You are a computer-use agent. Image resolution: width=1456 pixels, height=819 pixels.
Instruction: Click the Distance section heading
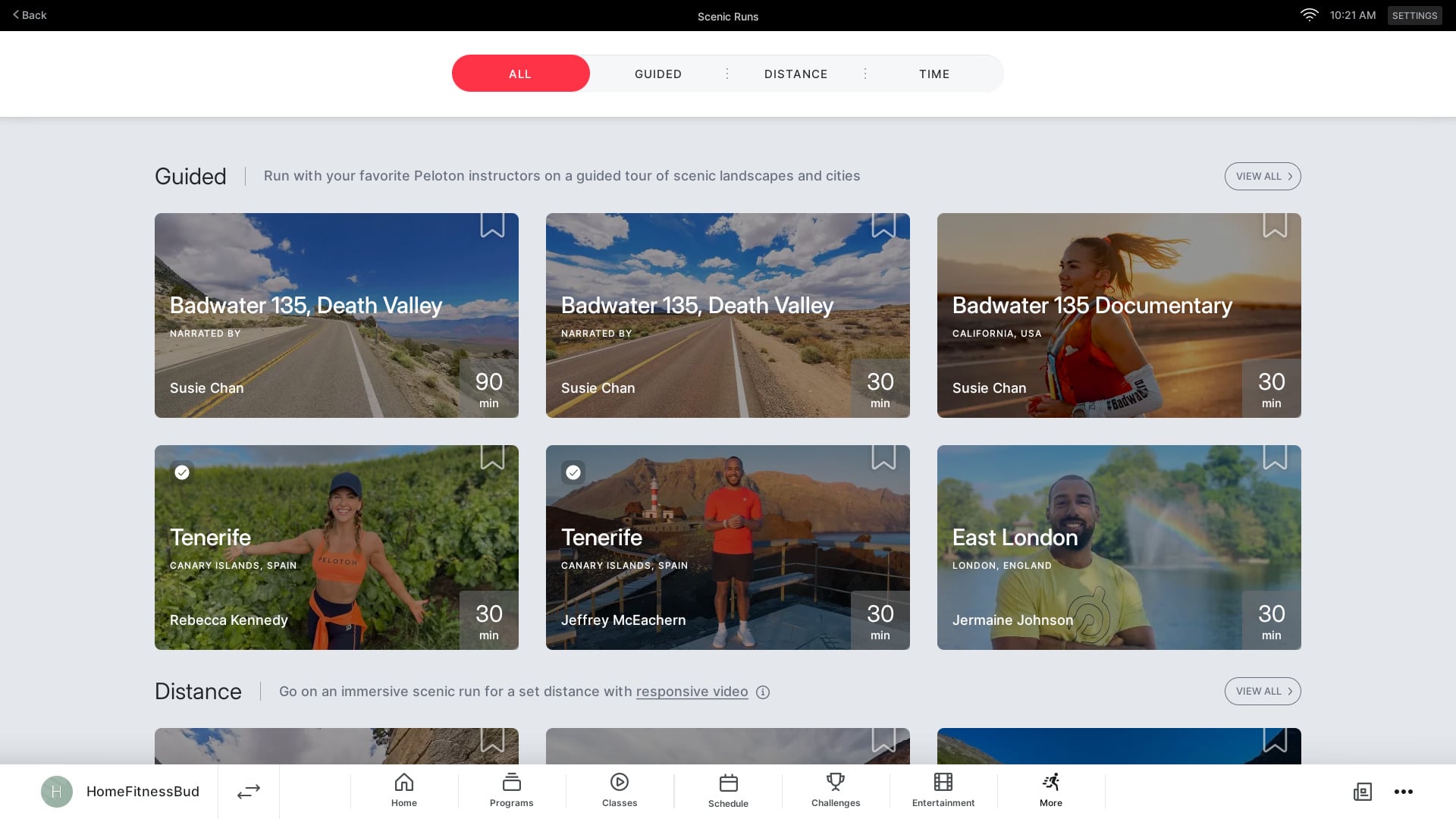click(198, 691)
